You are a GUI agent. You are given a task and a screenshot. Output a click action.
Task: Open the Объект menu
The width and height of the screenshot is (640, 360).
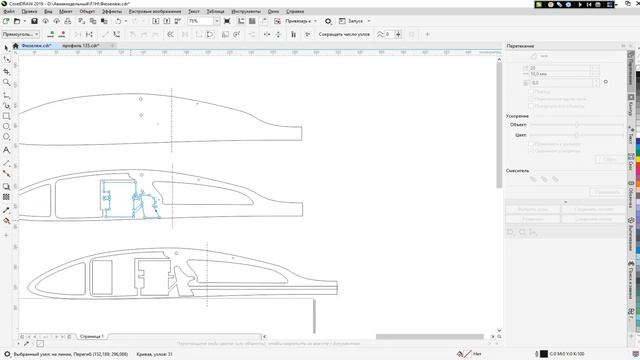(87, 11)
